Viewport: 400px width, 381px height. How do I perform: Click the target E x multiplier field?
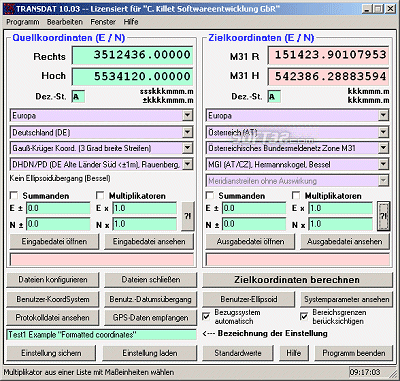click(x=340, y=208)
